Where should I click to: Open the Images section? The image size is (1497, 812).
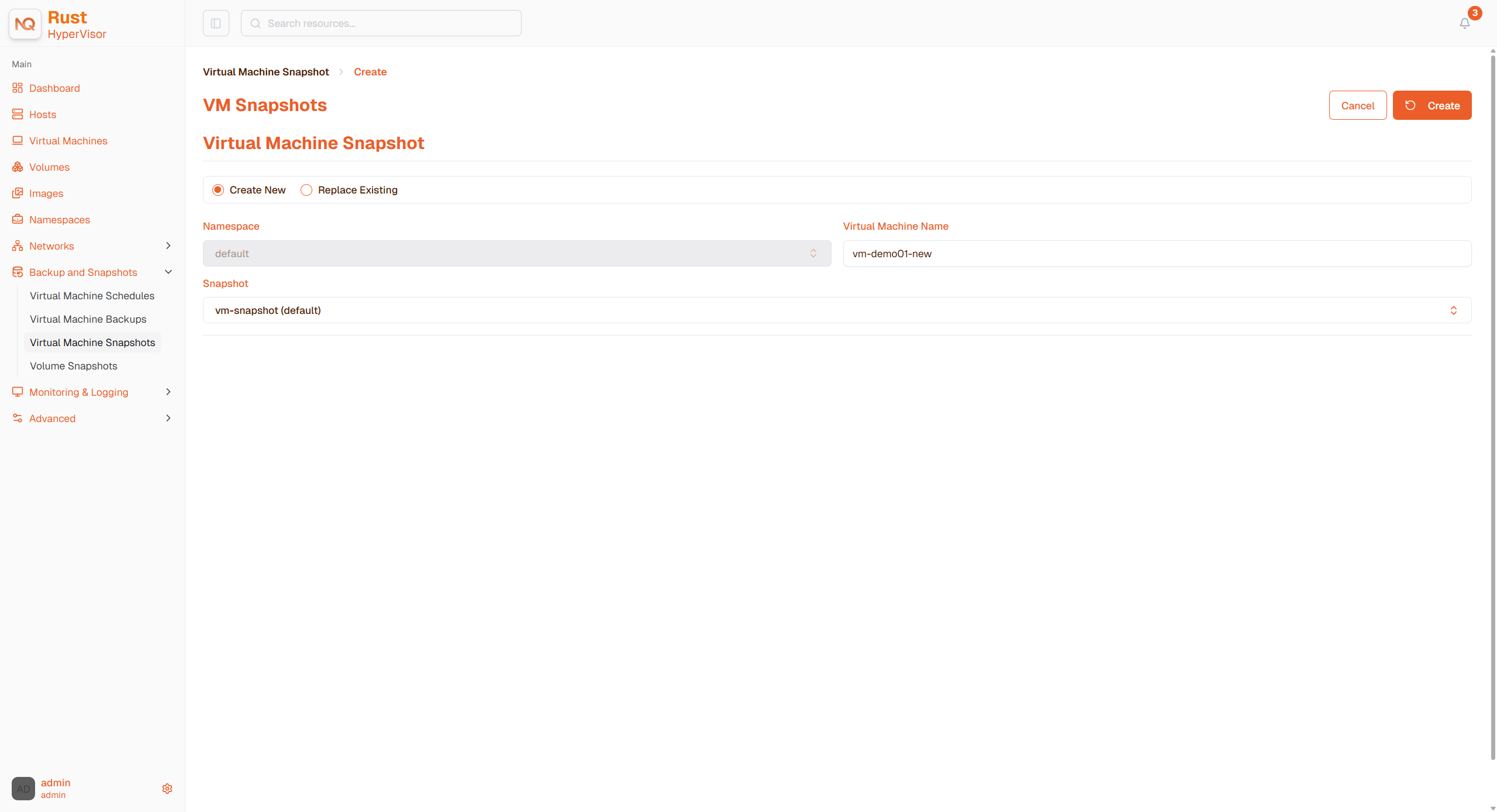(x=46, y=194)
